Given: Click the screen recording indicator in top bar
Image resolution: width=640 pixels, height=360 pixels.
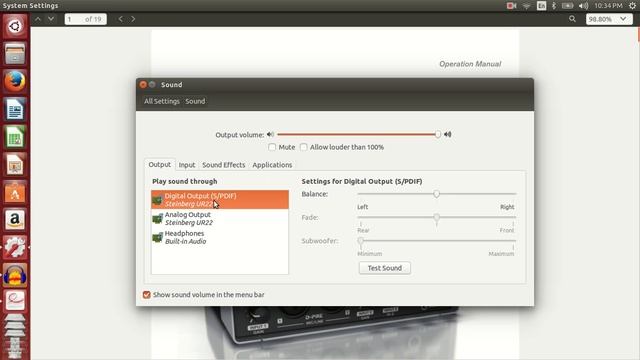Looking at the screenshot, I should [511, 6].
